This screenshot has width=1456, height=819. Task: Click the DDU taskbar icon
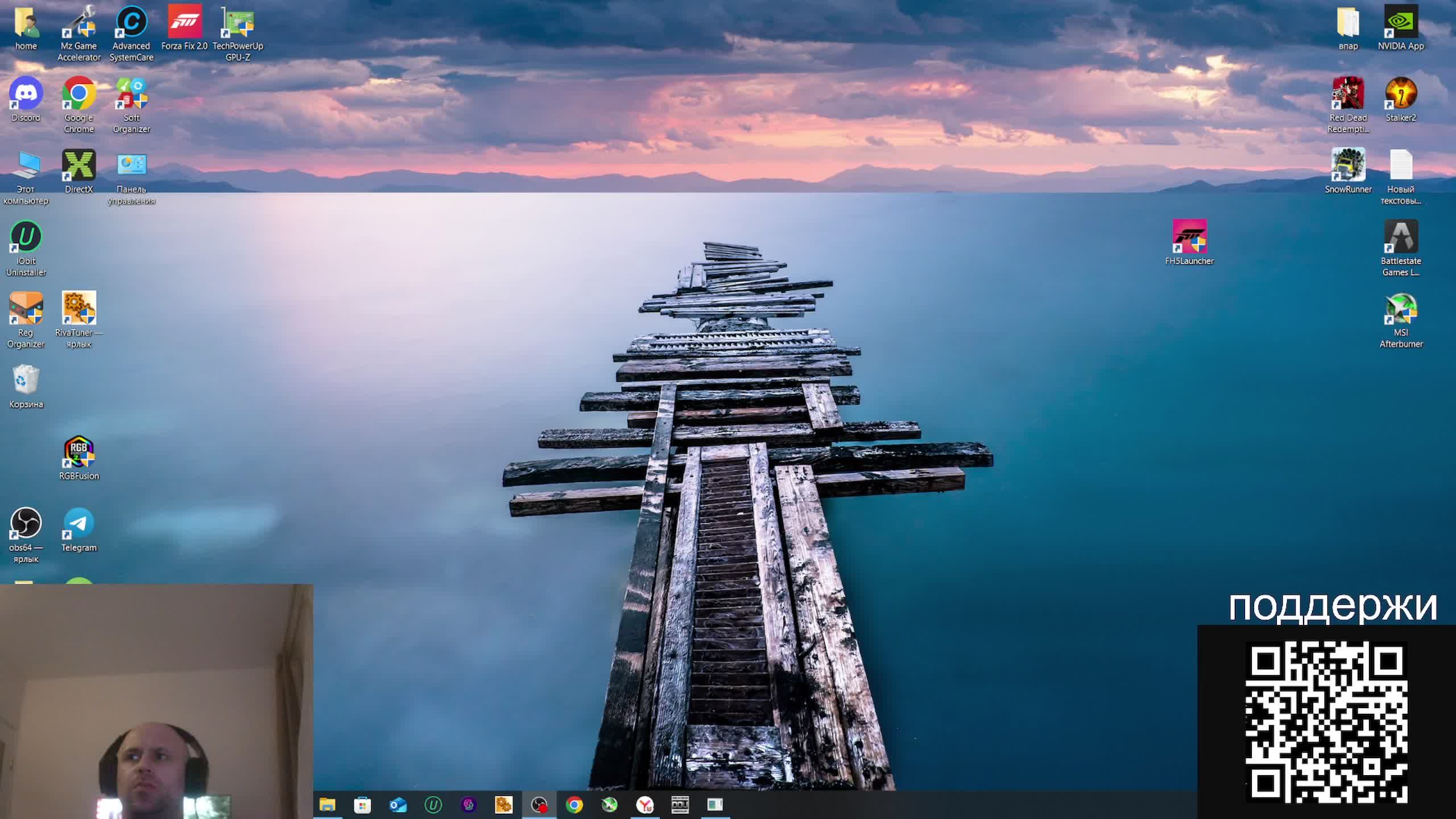click(680, 804)
